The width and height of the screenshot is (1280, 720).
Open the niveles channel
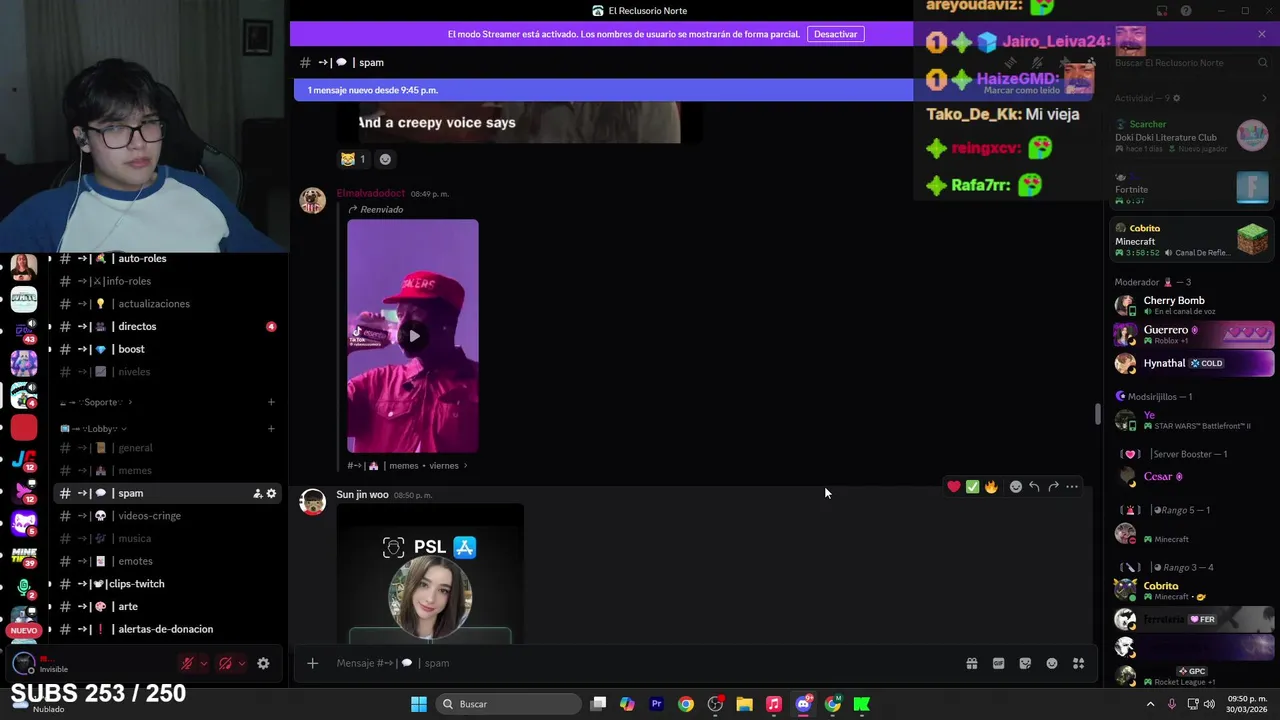click(x=166, y=372)
